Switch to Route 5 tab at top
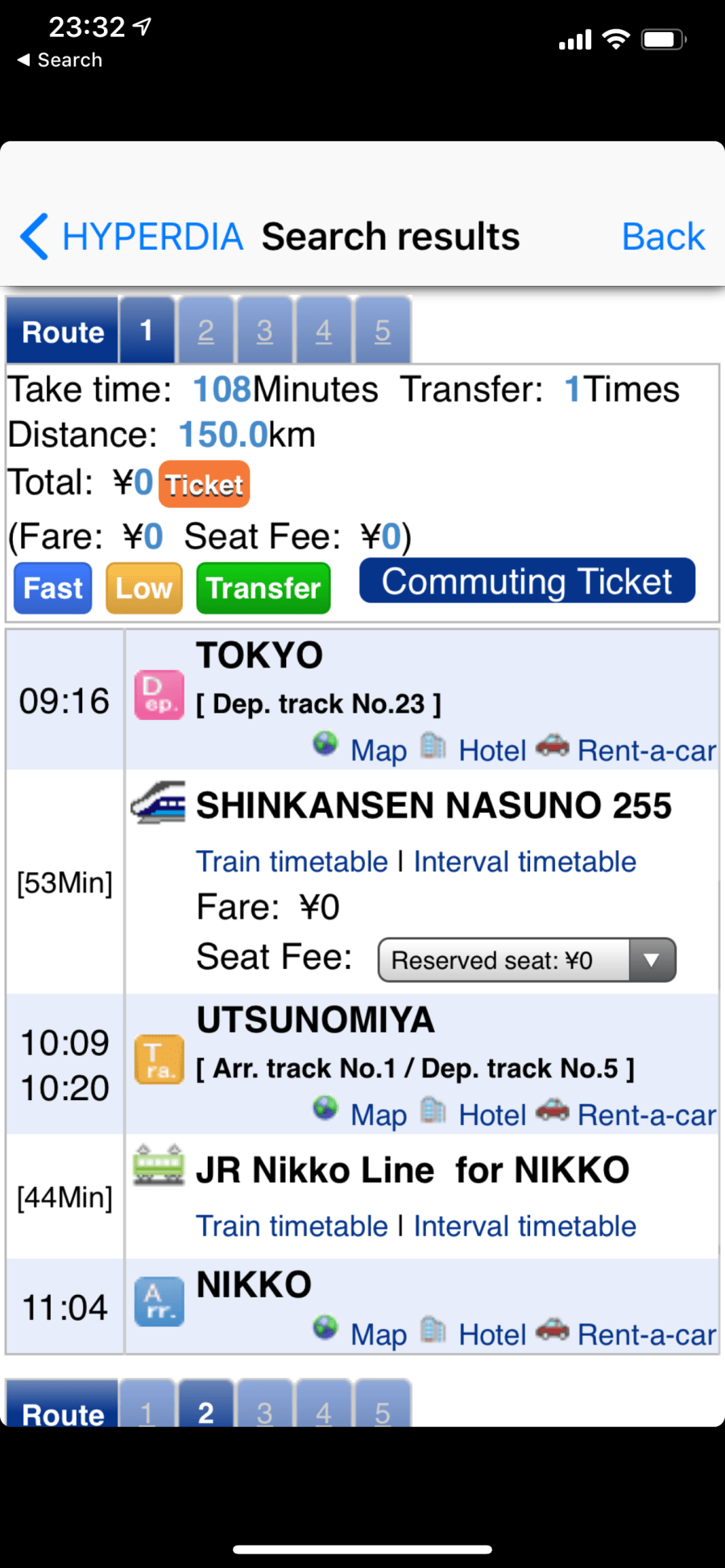The image size is (725, 1568). coord(383,331)
